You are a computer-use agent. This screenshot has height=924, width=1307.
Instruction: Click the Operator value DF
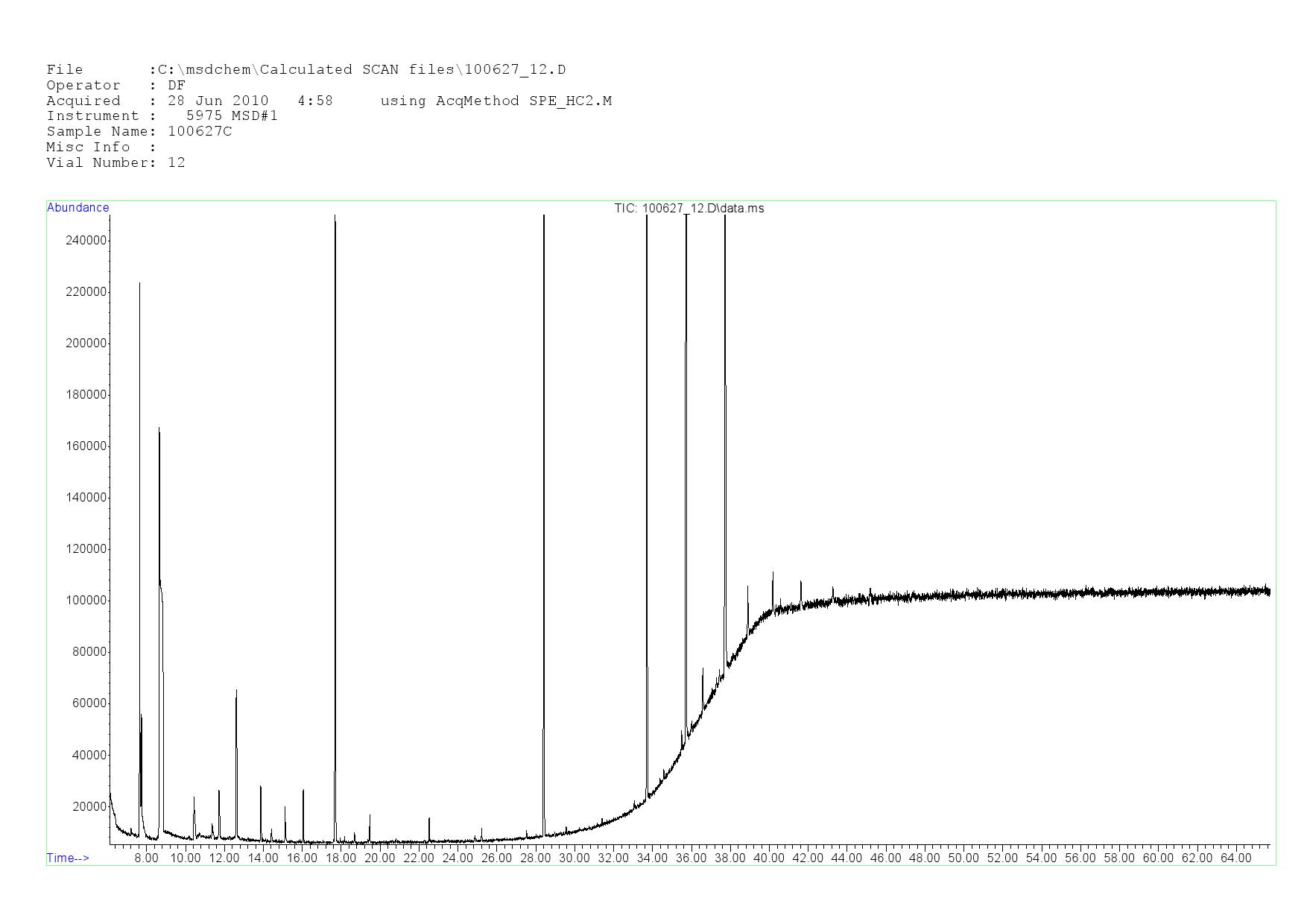tap(177, 86)
